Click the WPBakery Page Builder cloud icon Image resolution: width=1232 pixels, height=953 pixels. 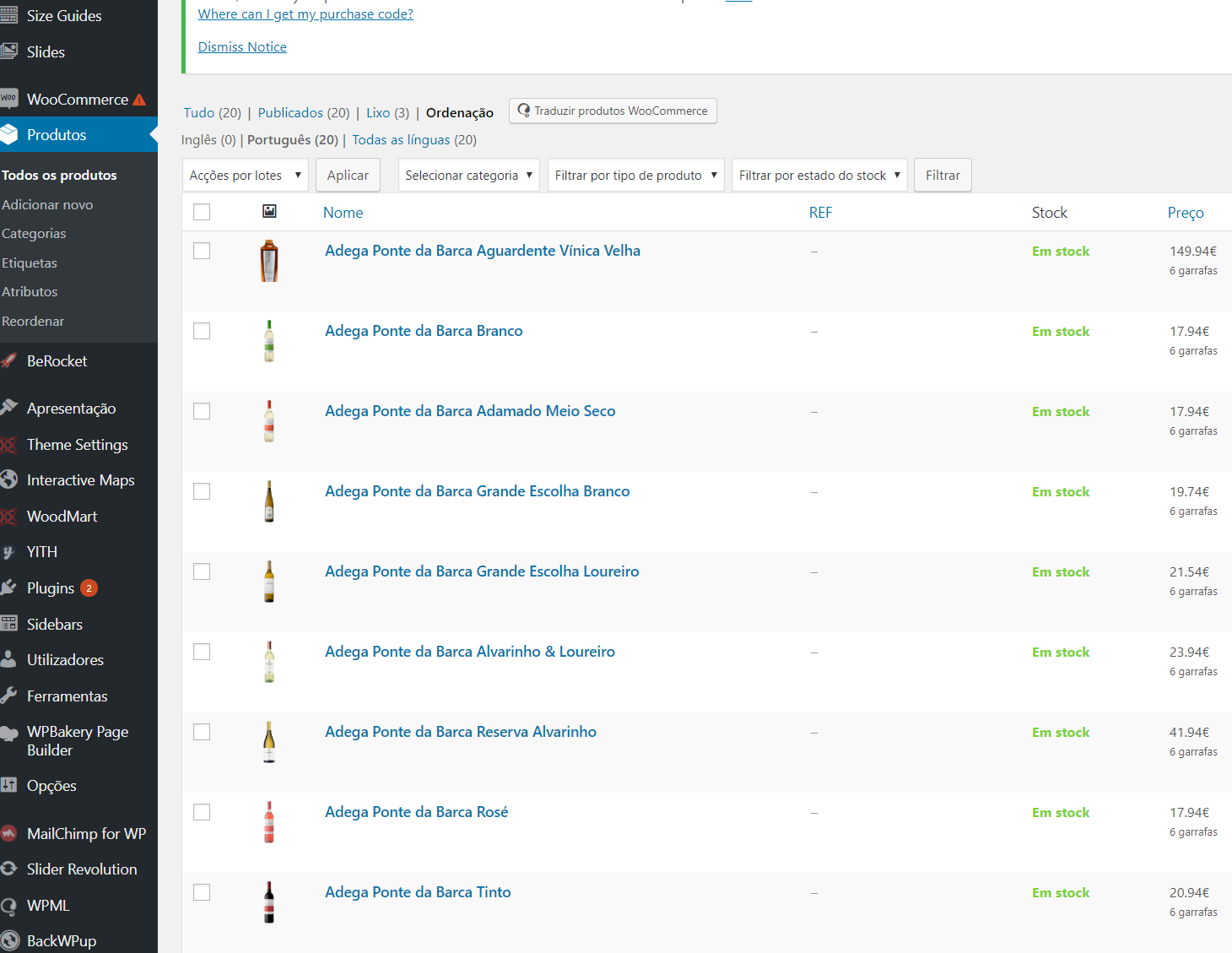(x=9, y=732)
